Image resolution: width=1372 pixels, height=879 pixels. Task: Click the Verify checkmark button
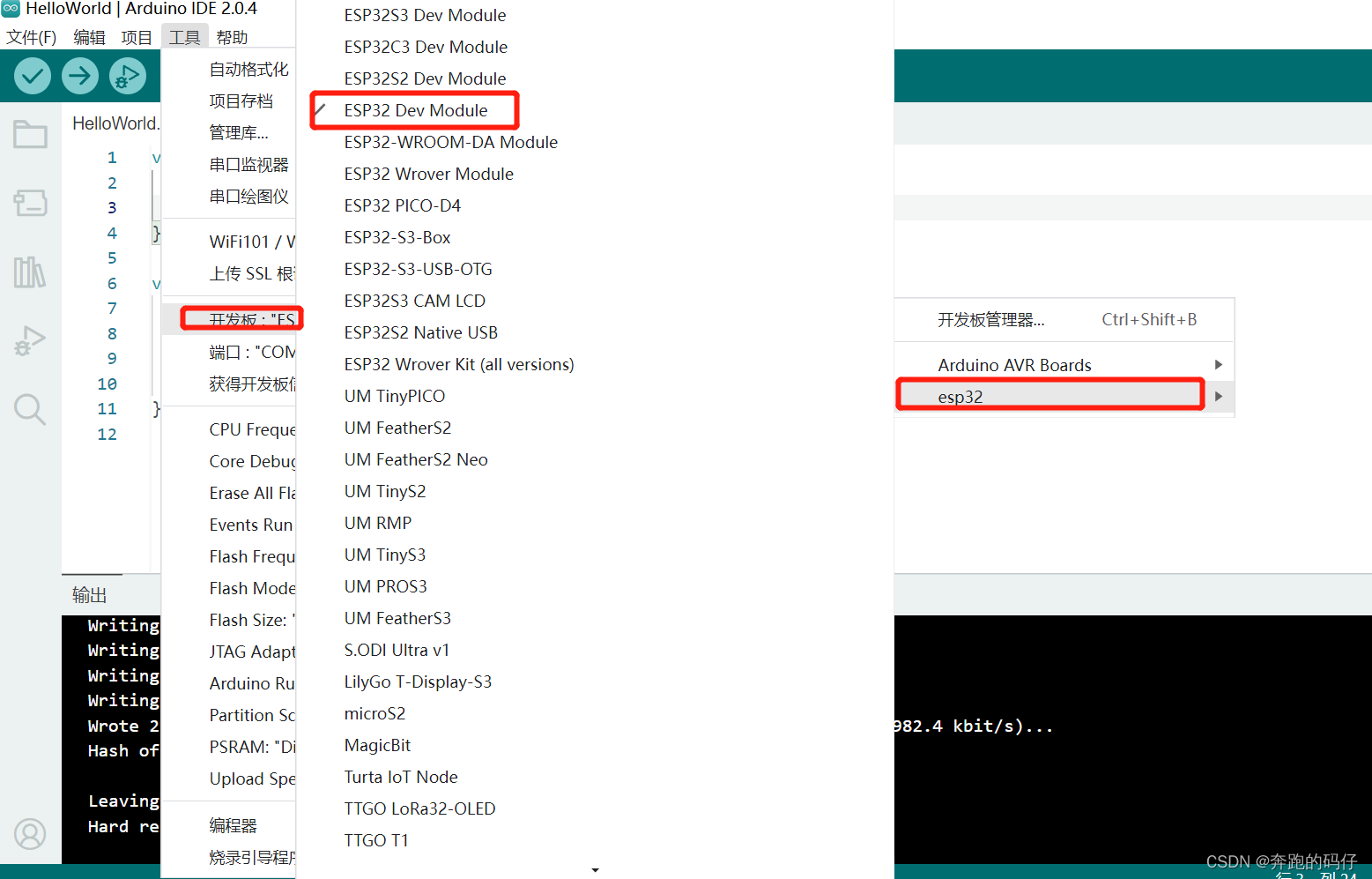pyautogui.click(x=33, y=76)
